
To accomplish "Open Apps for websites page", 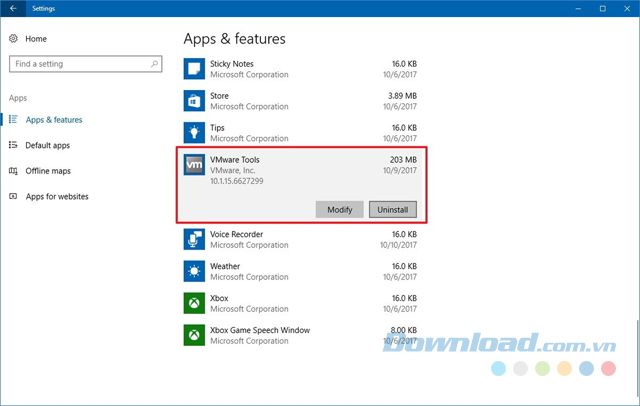I will (57, 197).
